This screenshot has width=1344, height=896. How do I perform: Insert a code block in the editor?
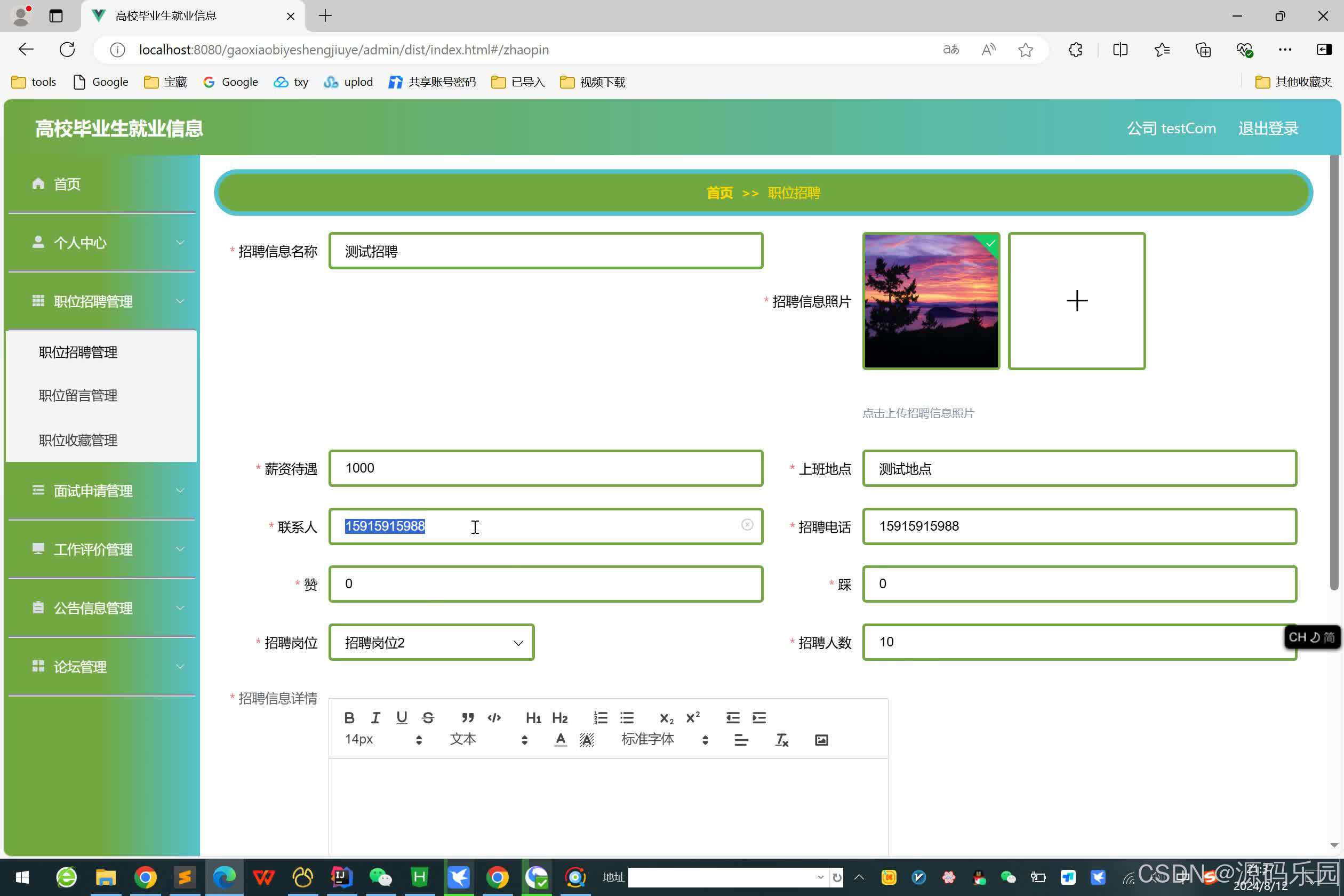click(x=494, y=718)
